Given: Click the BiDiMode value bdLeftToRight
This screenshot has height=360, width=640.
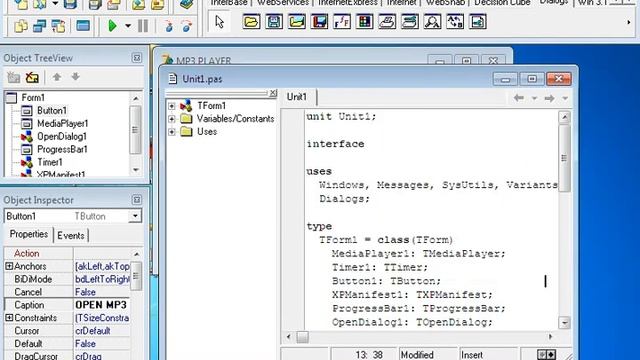Looking at the screenshot, I should (x=102, y=279).
